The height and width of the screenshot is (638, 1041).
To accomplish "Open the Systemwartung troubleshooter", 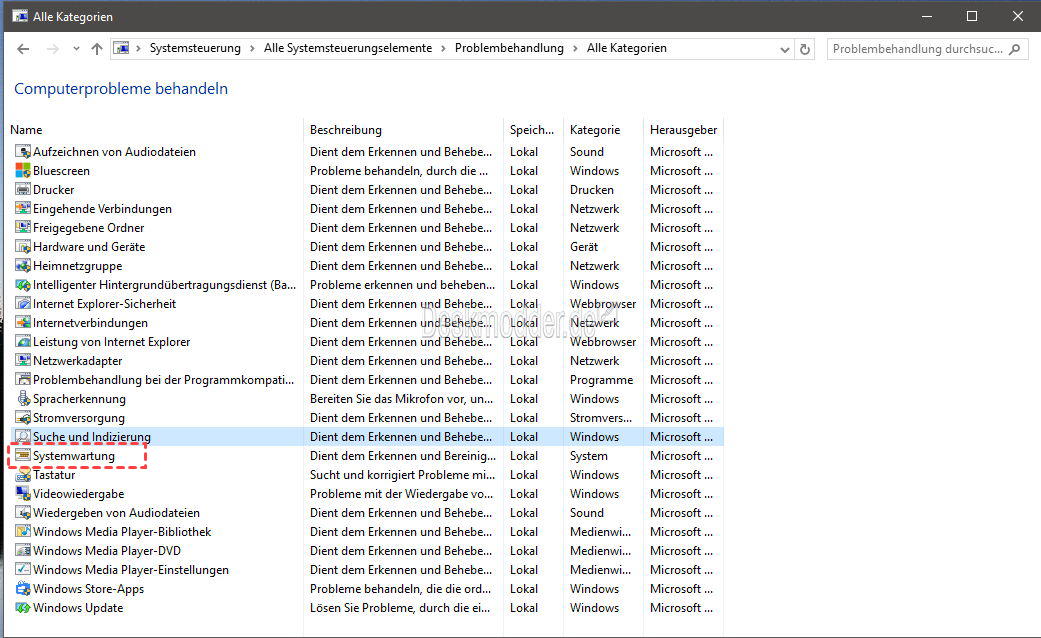I will [74, 456].
